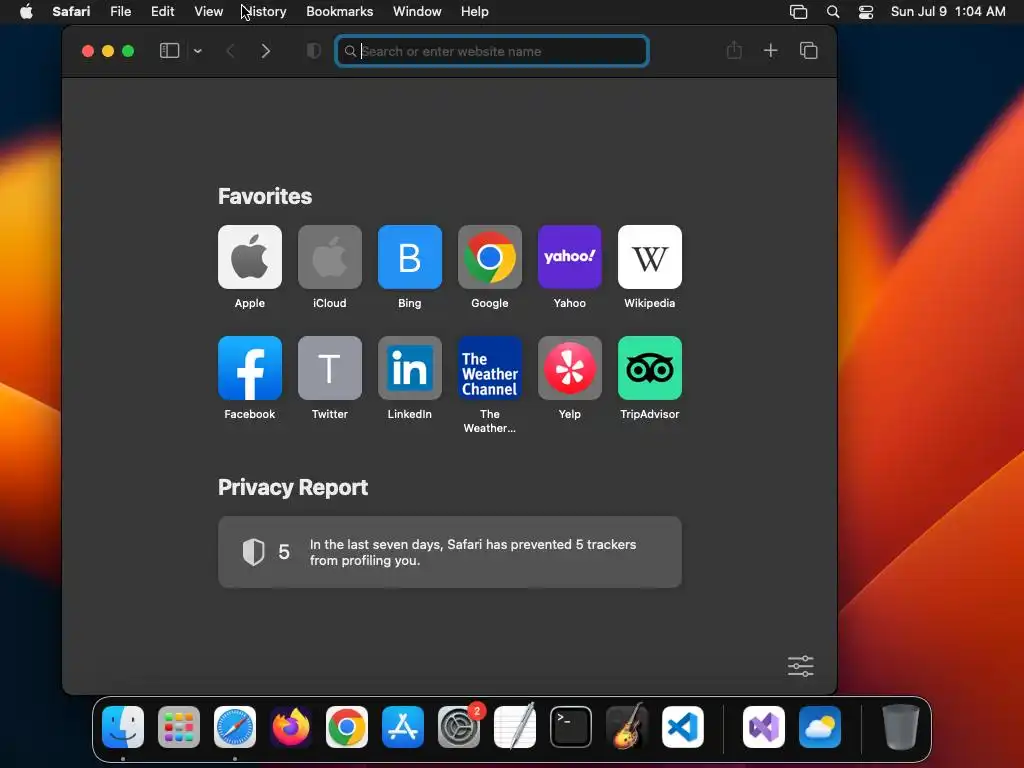This screenshot has width=1024, height=768.
Task: Open TextEdit from the Dock
Action: click(515, 727)
